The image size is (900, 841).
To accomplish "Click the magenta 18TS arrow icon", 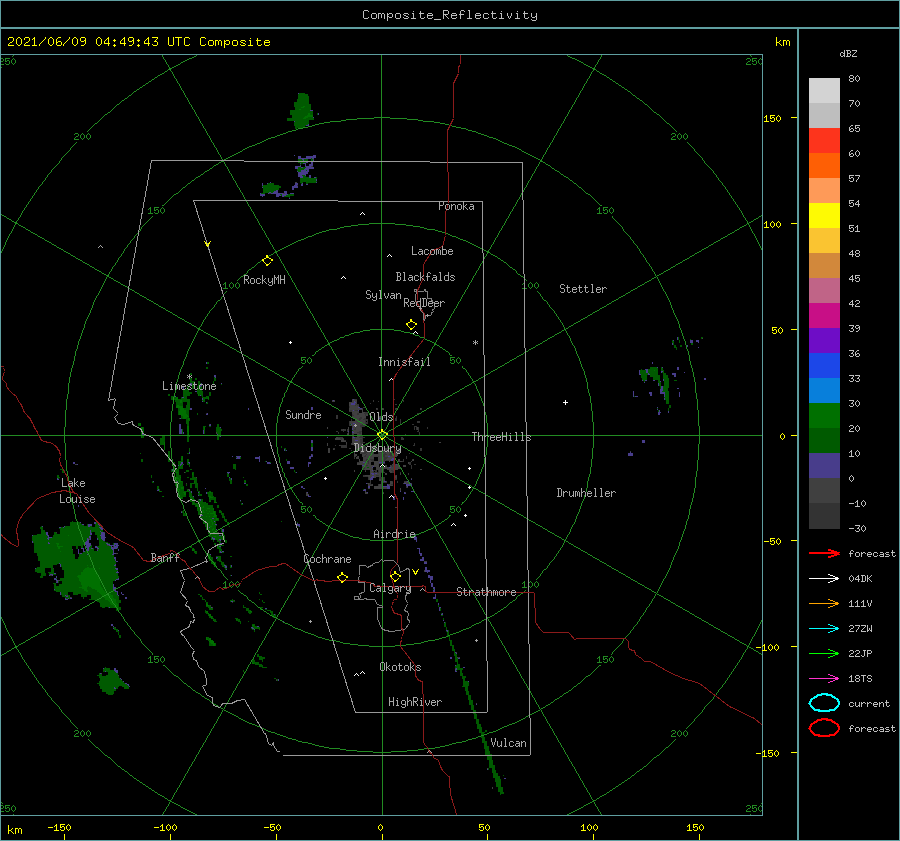I will (x=824, y=679).
